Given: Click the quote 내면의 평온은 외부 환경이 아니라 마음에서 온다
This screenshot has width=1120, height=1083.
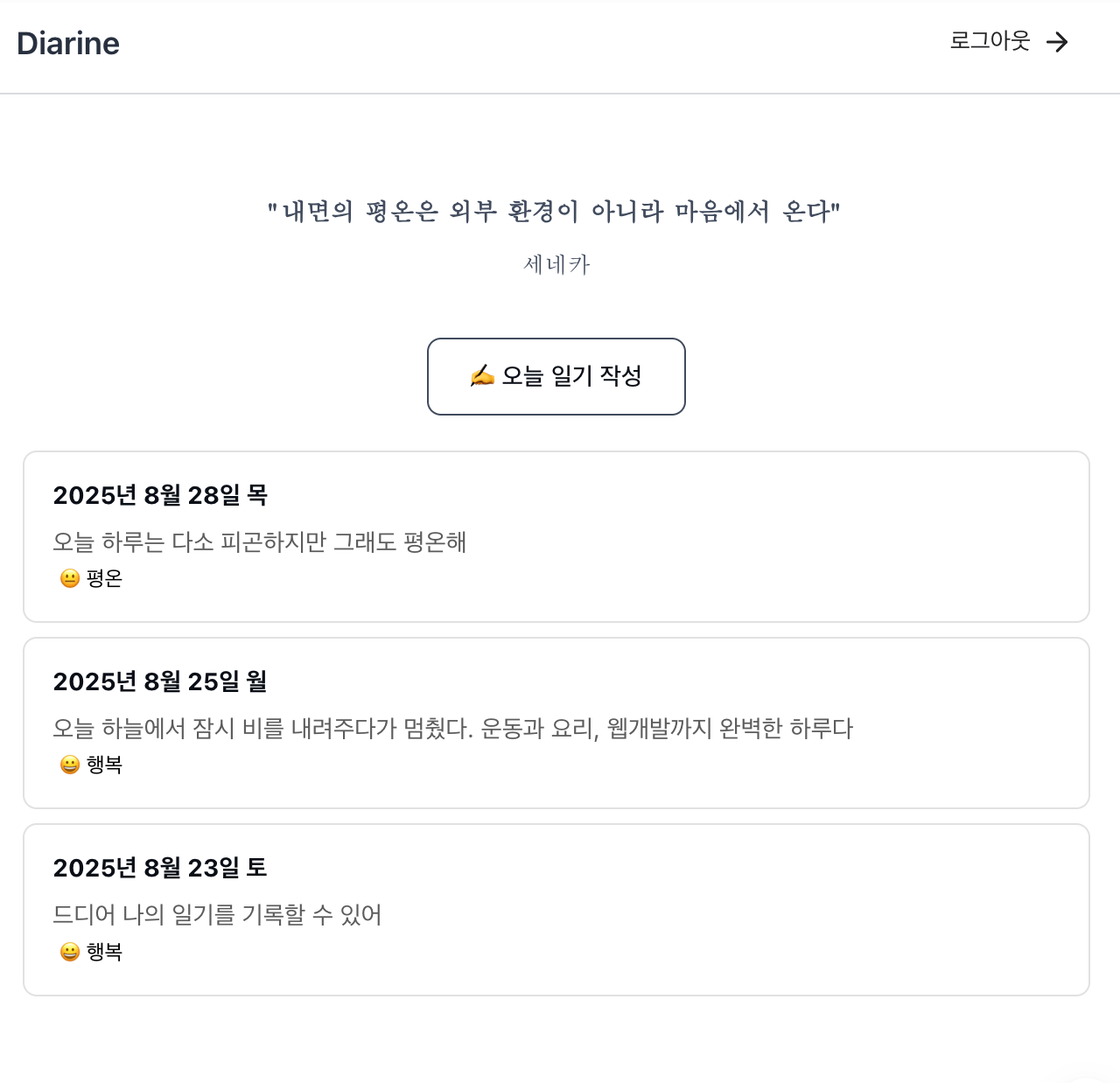Looking at the screenshot, I should click(x=554, y=211).
